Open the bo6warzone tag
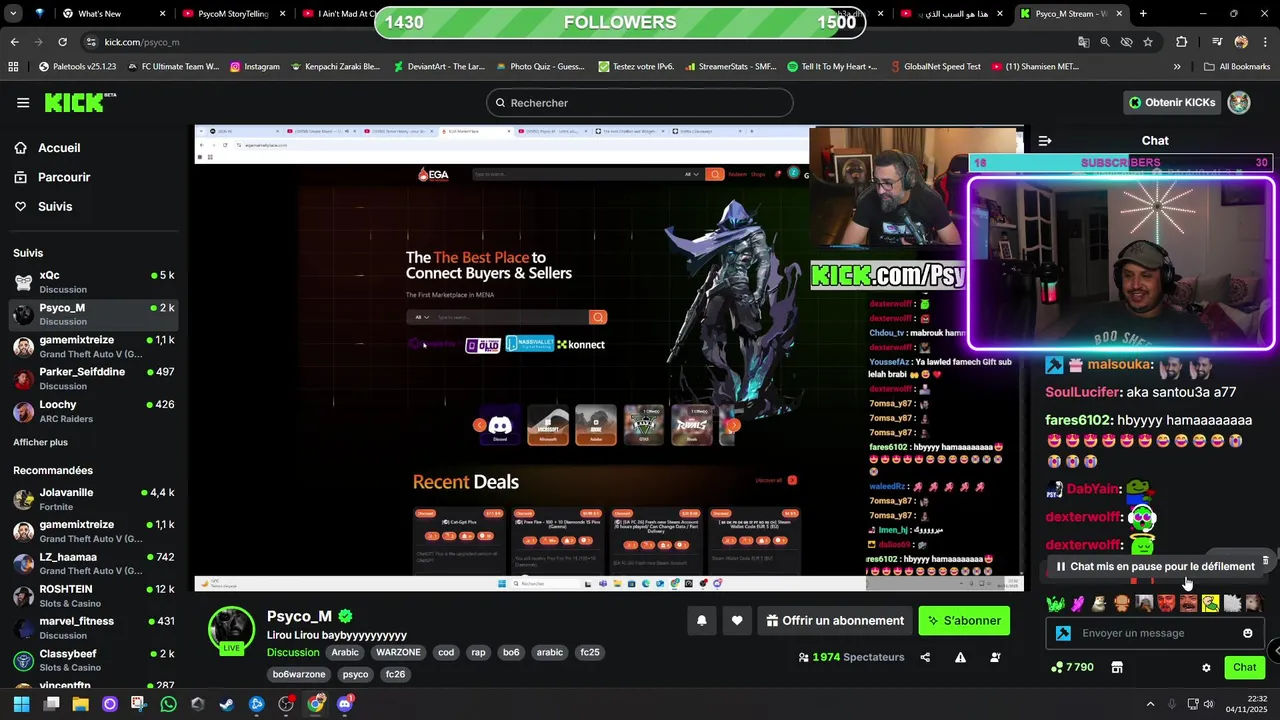This screenshot has height=720, width=1280. [299, 674]
